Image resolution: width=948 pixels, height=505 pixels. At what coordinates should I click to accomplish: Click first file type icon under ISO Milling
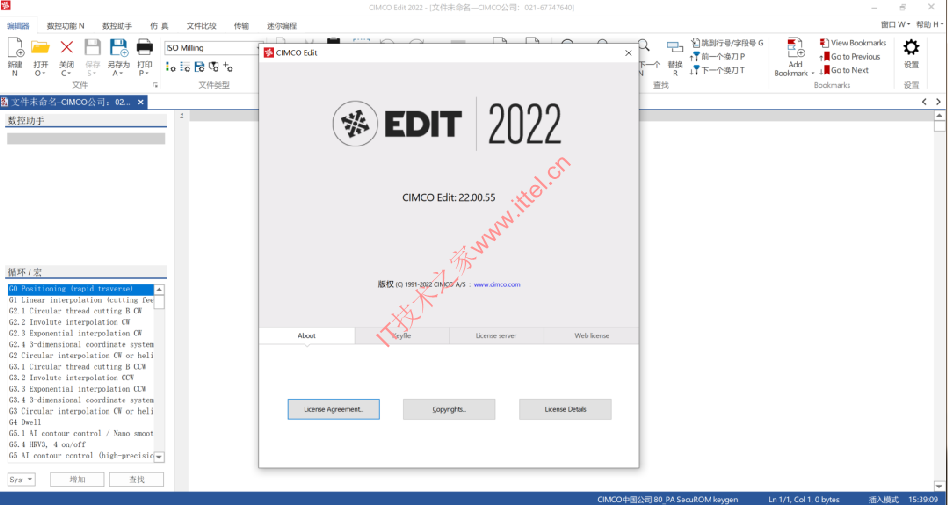(x=170, y=67)
